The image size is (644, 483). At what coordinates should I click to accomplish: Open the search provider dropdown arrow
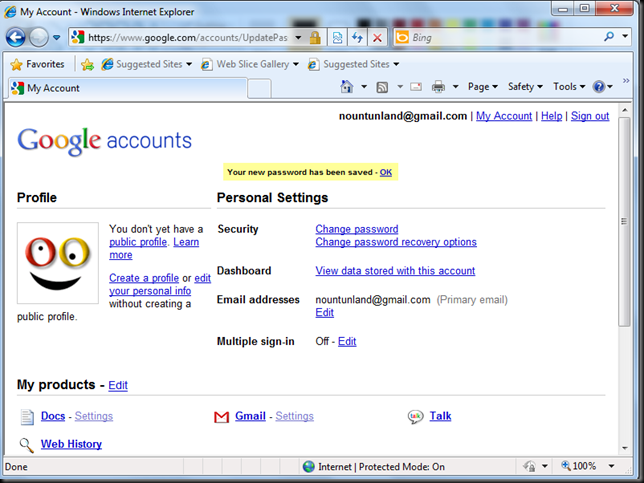click(x=625, y=37)
